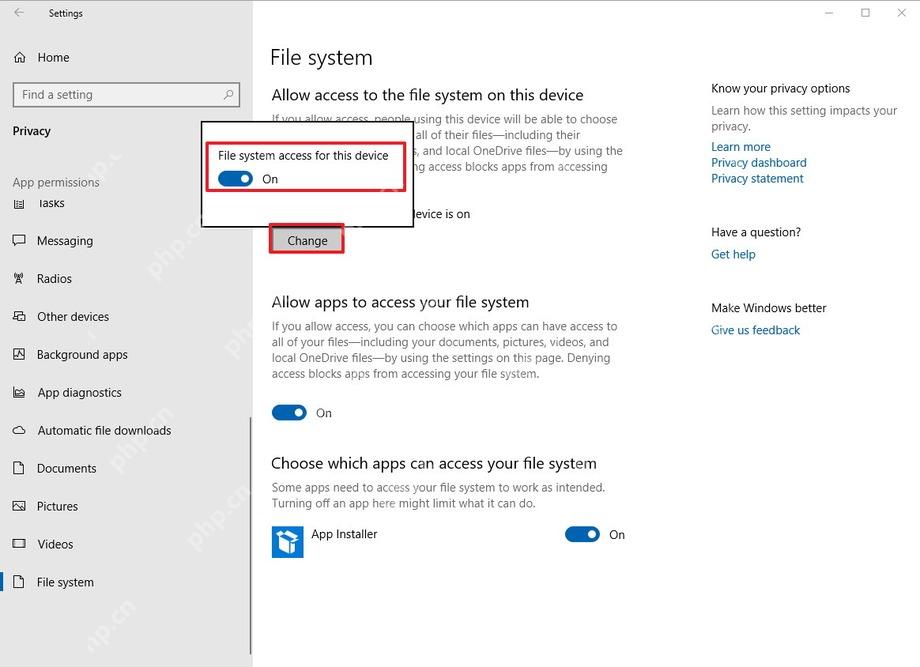
Task: Open the Privacy dashboard link
Action: [x=759, y=162]
